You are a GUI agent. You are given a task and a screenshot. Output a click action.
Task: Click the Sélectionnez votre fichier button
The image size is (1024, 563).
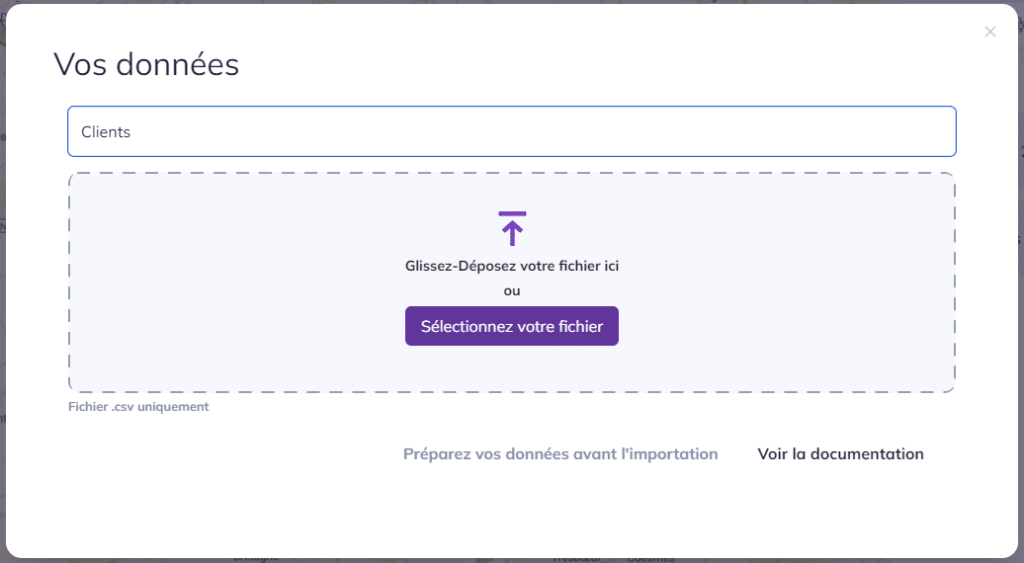[x=512, y=326]
